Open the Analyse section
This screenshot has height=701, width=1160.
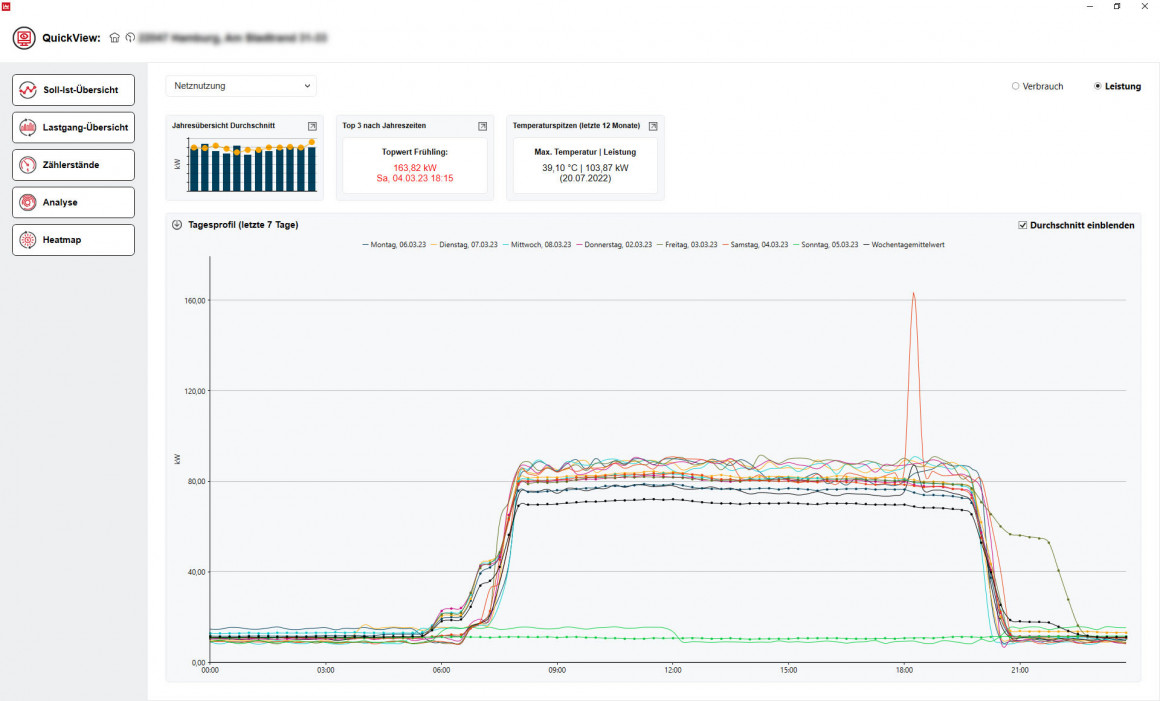(73, 202)
